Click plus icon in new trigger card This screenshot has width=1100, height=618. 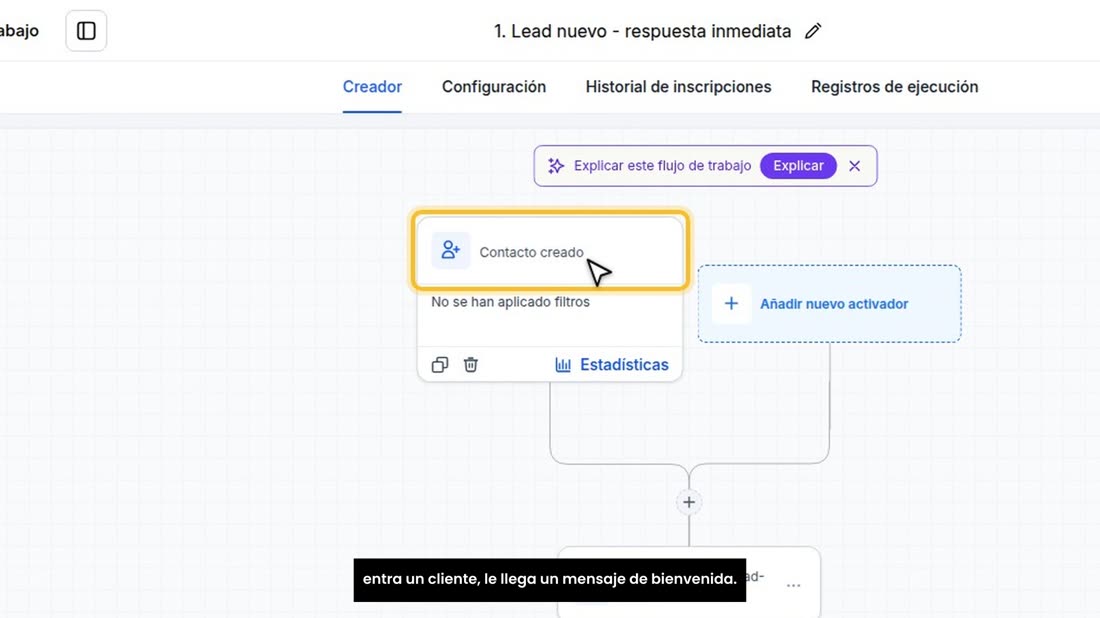coord(731,304)
